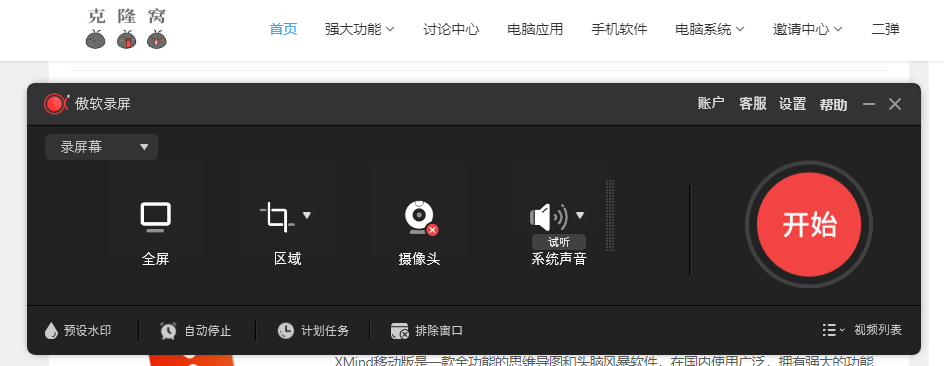This screenshot has height=366, width=944.
Task: Expand the 录屏幕 mode dropdown
Action: click(102, 147)
